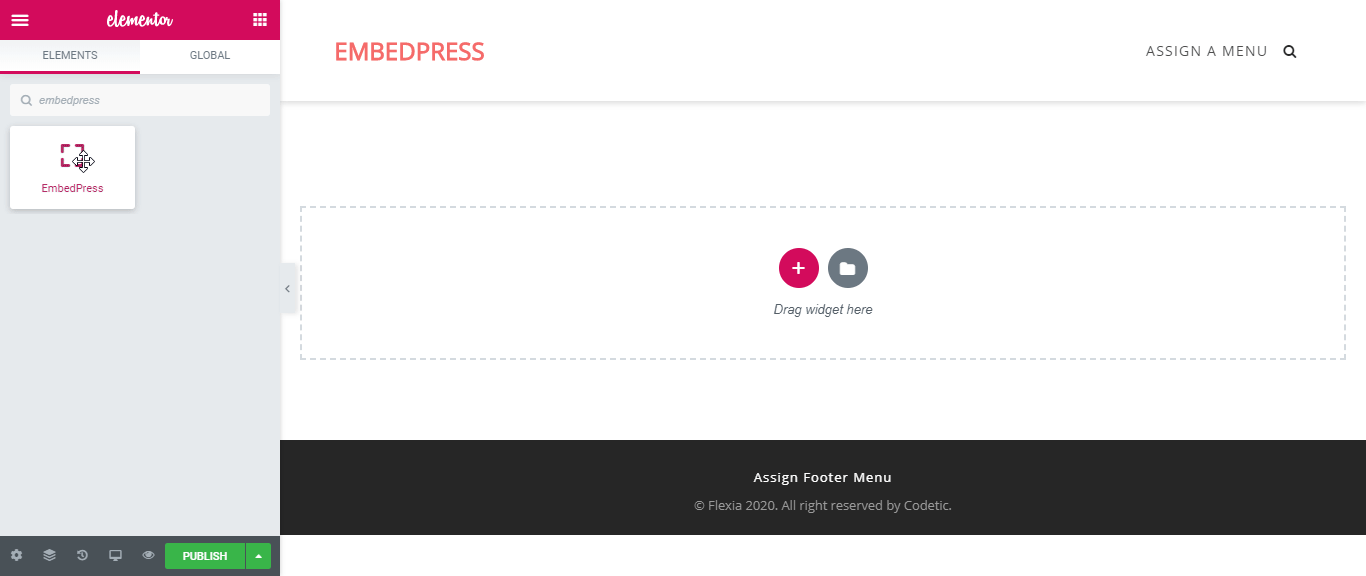Expand the save options arrow
Image resolution: width=1366 pixels, height=576 pixels.
point(258,556)
